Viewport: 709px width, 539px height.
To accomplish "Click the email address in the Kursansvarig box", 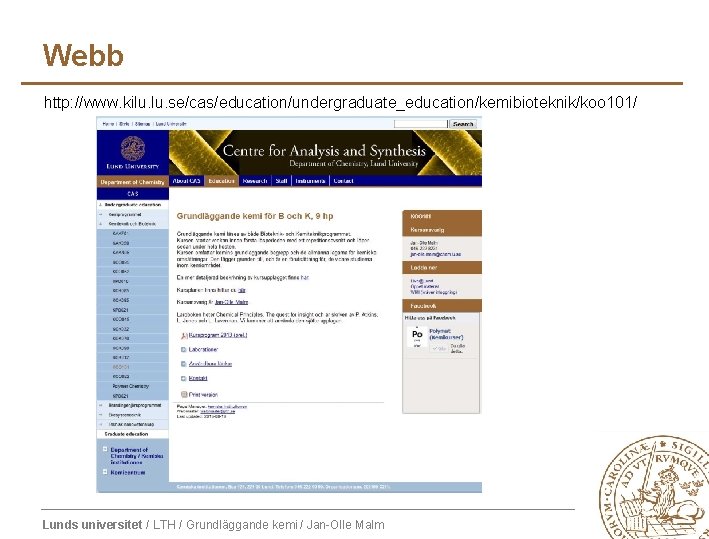I will tap(435, 254).
